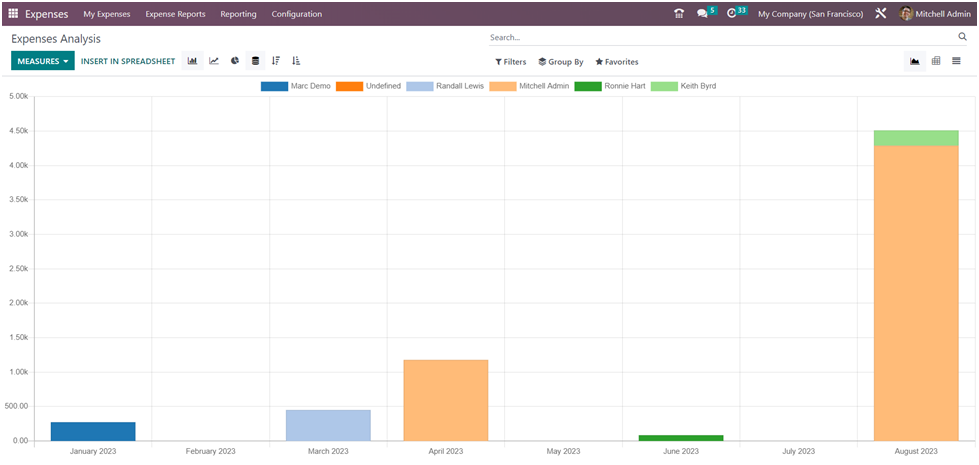Open the Expense Reports menu

pos(175,14)
